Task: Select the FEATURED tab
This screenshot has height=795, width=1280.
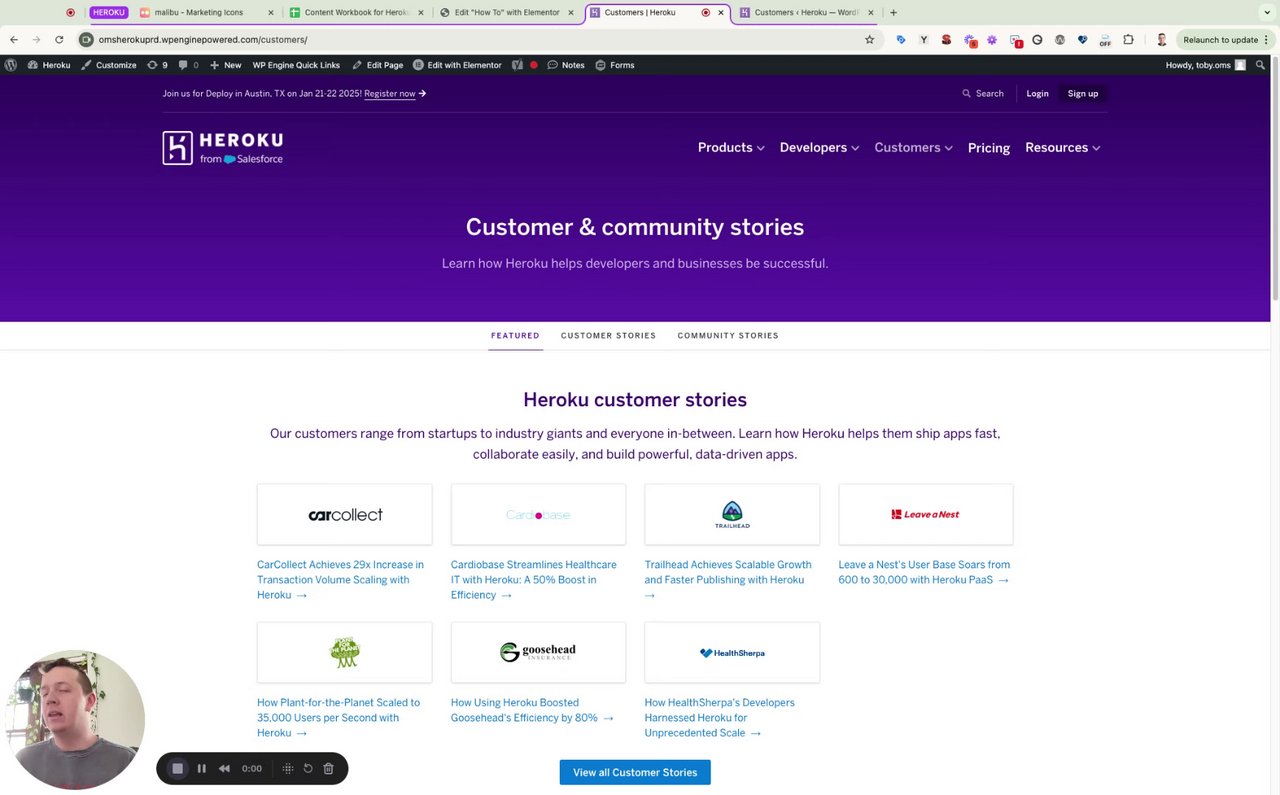Action: point(515,336)
